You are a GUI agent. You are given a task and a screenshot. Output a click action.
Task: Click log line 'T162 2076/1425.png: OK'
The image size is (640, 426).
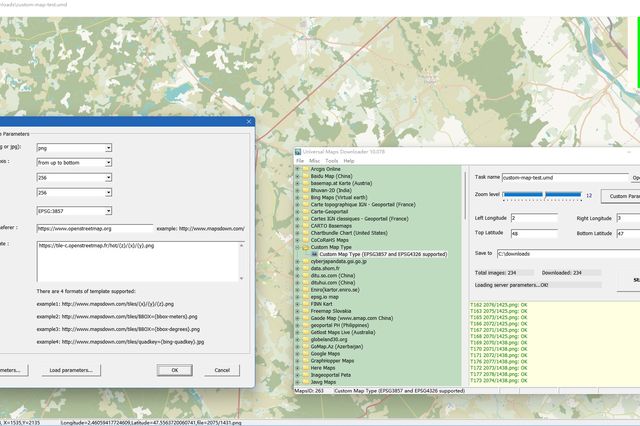(x=499, y=305)
